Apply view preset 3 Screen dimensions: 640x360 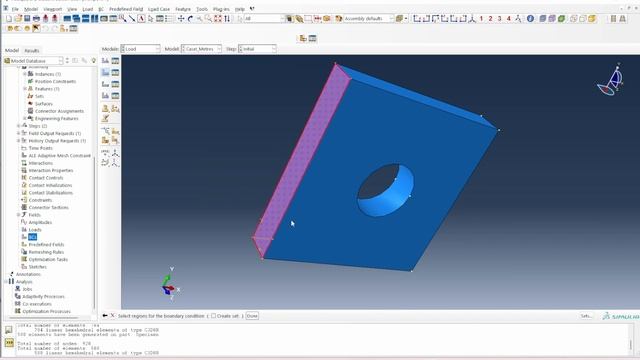point(499,18)
